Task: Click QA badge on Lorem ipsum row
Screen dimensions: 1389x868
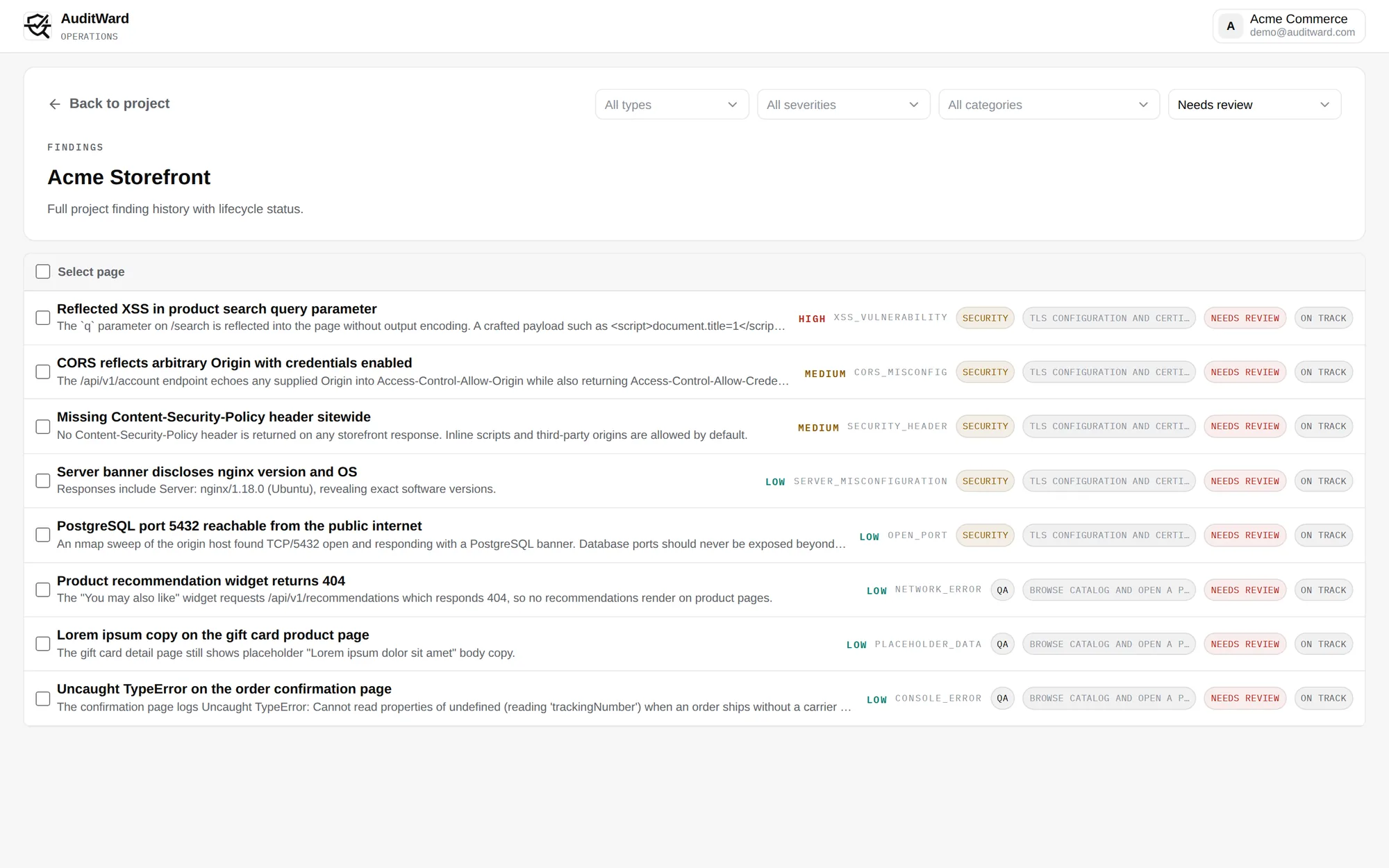Action: click(x=1002, y=644)
